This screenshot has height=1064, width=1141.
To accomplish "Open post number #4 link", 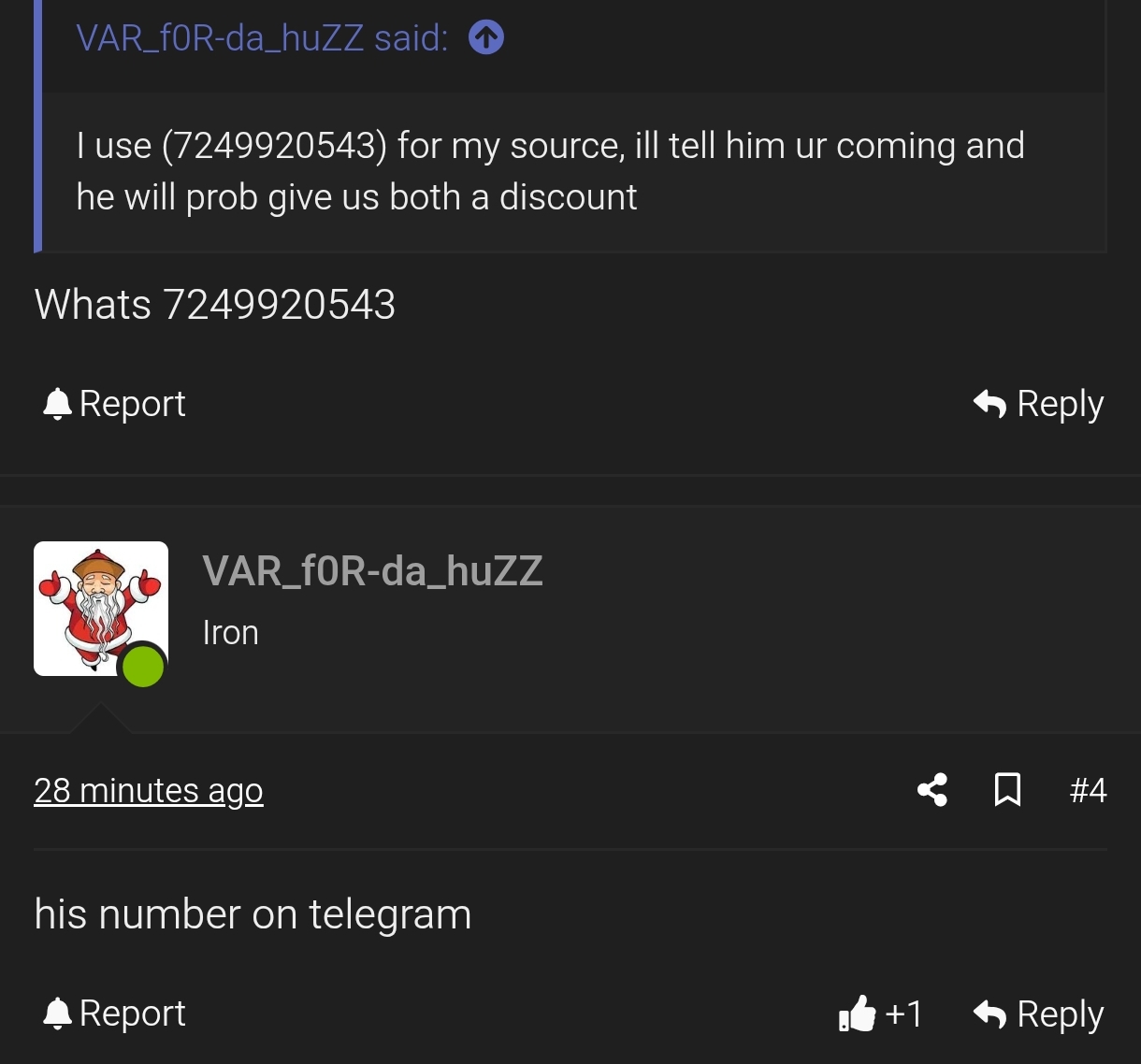I will [1089, 791].
